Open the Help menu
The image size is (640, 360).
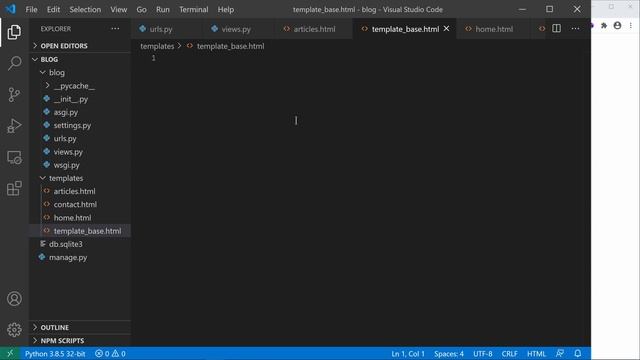(x=225, y=9)
